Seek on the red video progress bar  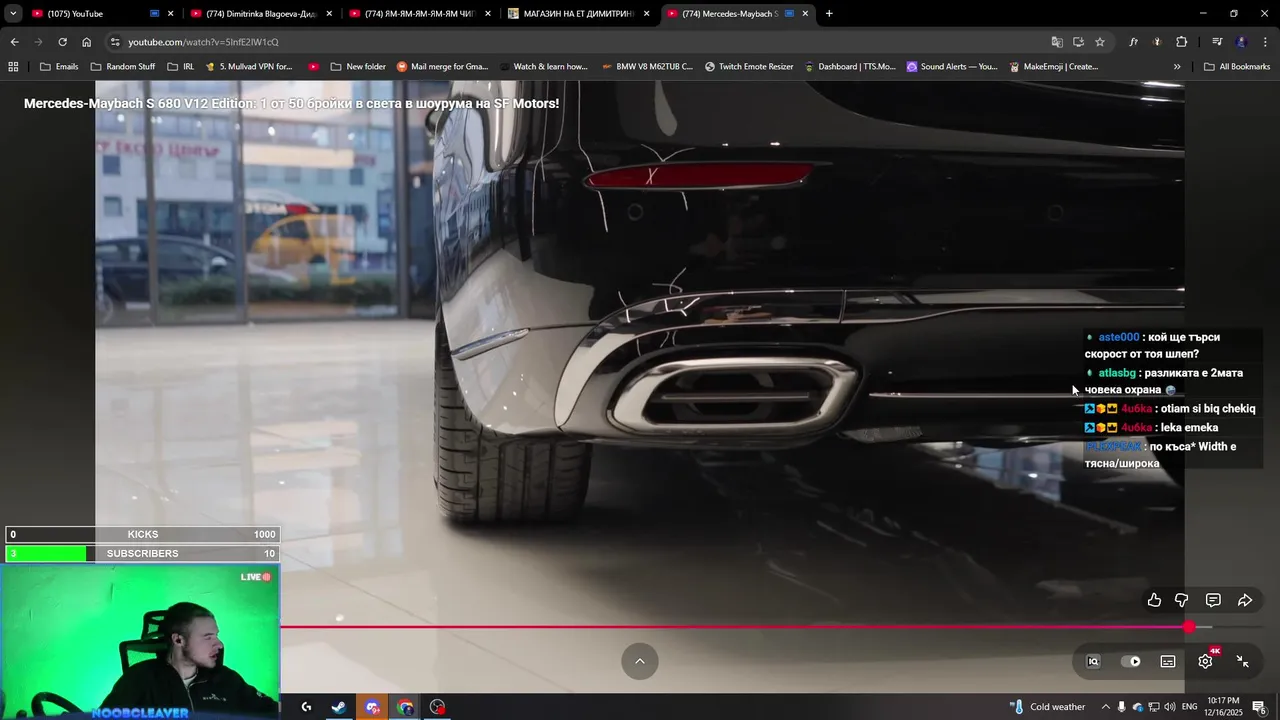[734, 627]
